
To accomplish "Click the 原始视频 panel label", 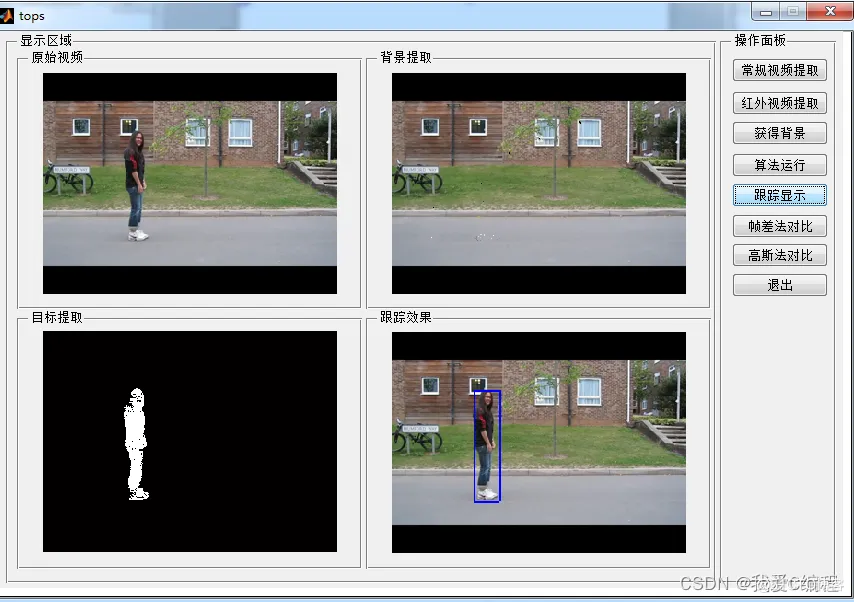I will (57, 57).
